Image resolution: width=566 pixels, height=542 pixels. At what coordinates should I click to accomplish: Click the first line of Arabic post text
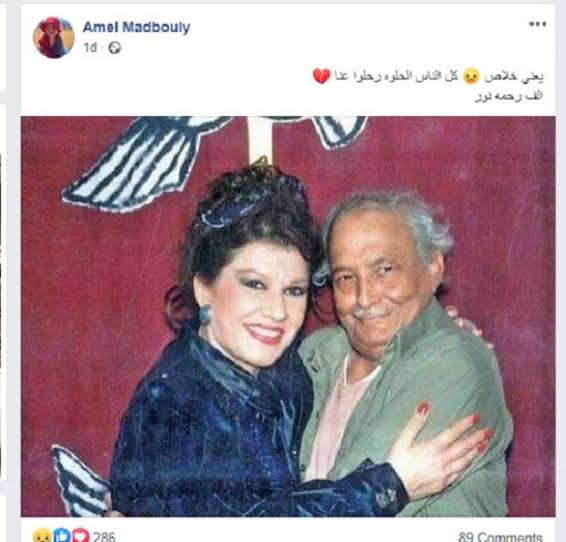(x=428, y=76)
